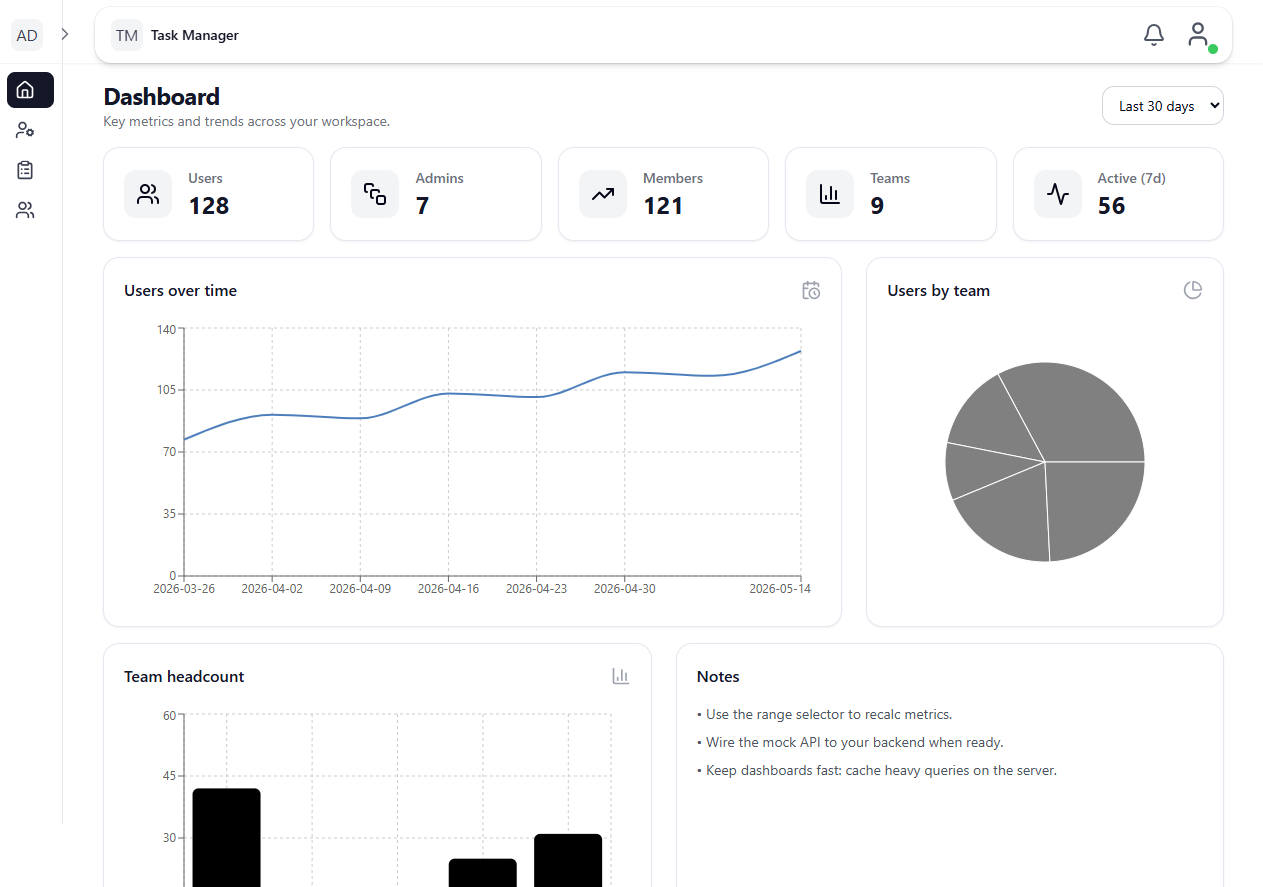Screen dimensions: 1263x887
Task: Click the Dashboard heading
Action: coord(162,97)
